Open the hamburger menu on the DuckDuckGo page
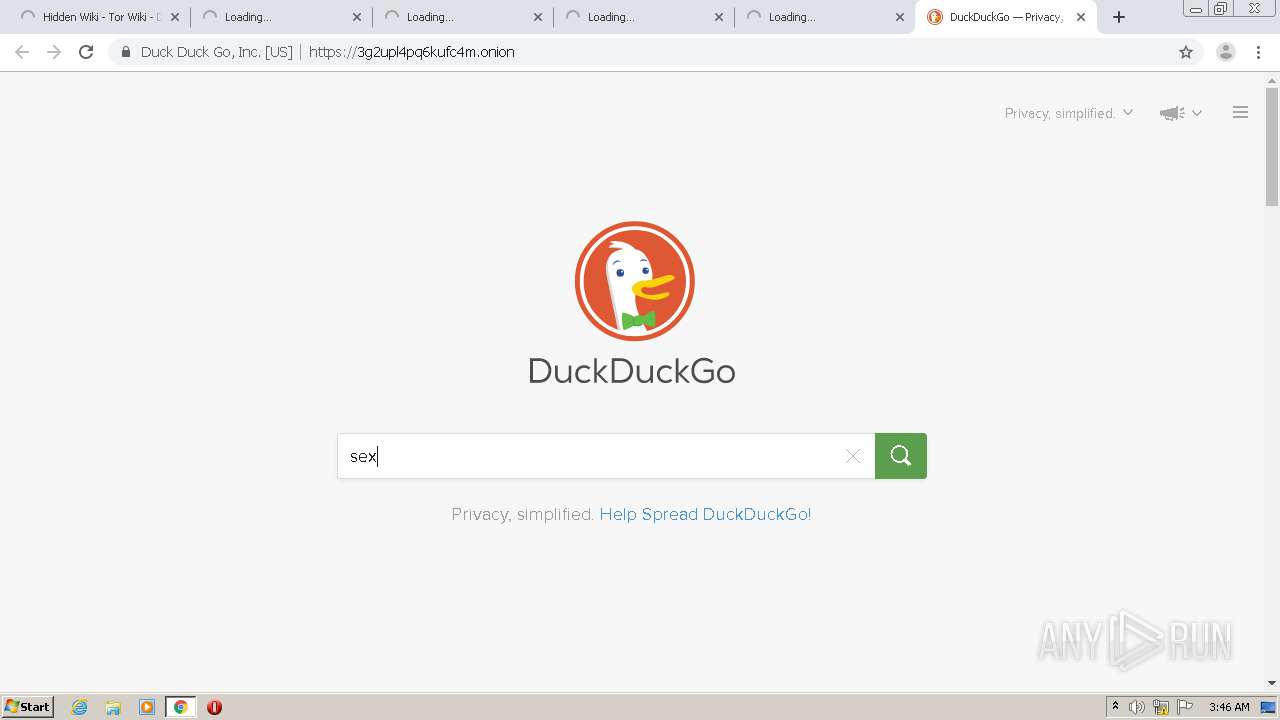 1240,113
